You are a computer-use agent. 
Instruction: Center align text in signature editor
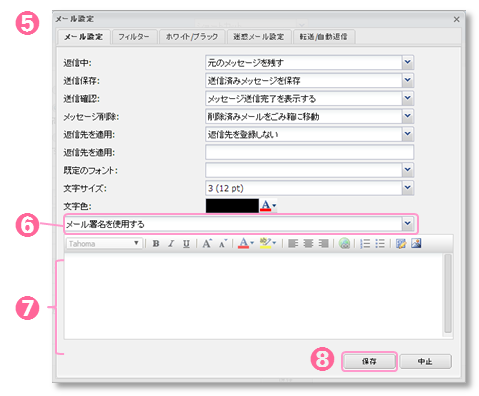tap(308, 244)
